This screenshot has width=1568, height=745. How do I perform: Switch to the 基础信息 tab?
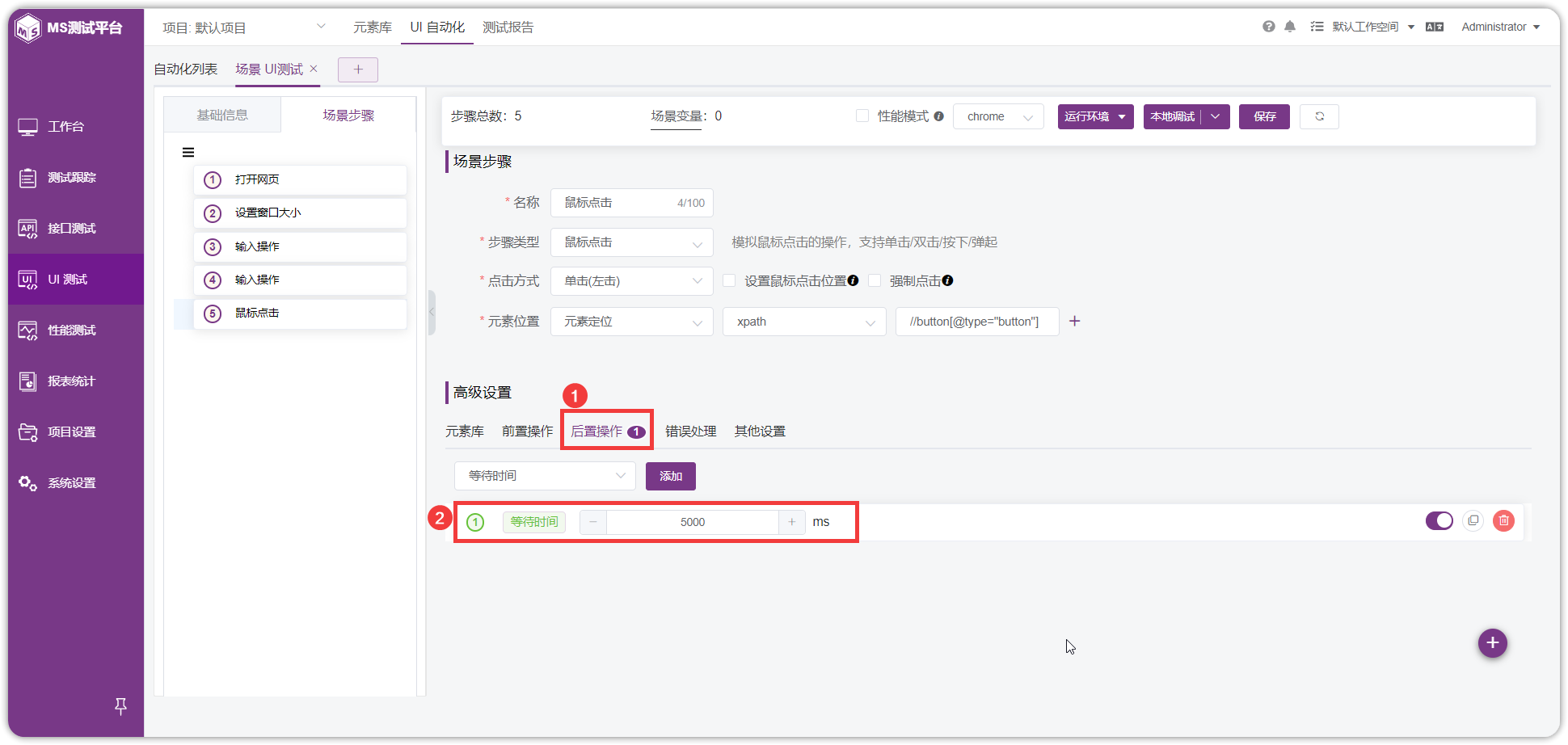pos(223,116)
